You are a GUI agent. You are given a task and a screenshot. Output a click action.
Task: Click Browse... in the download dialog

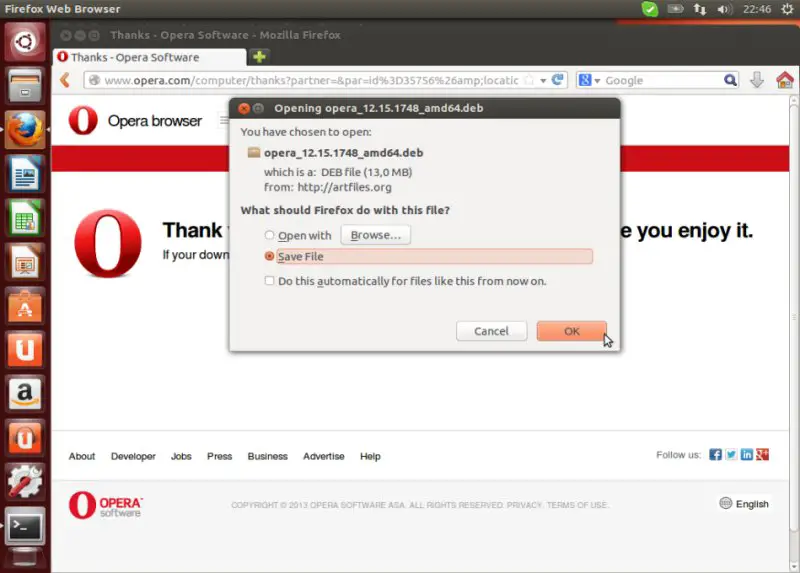(x=376, y=235)
